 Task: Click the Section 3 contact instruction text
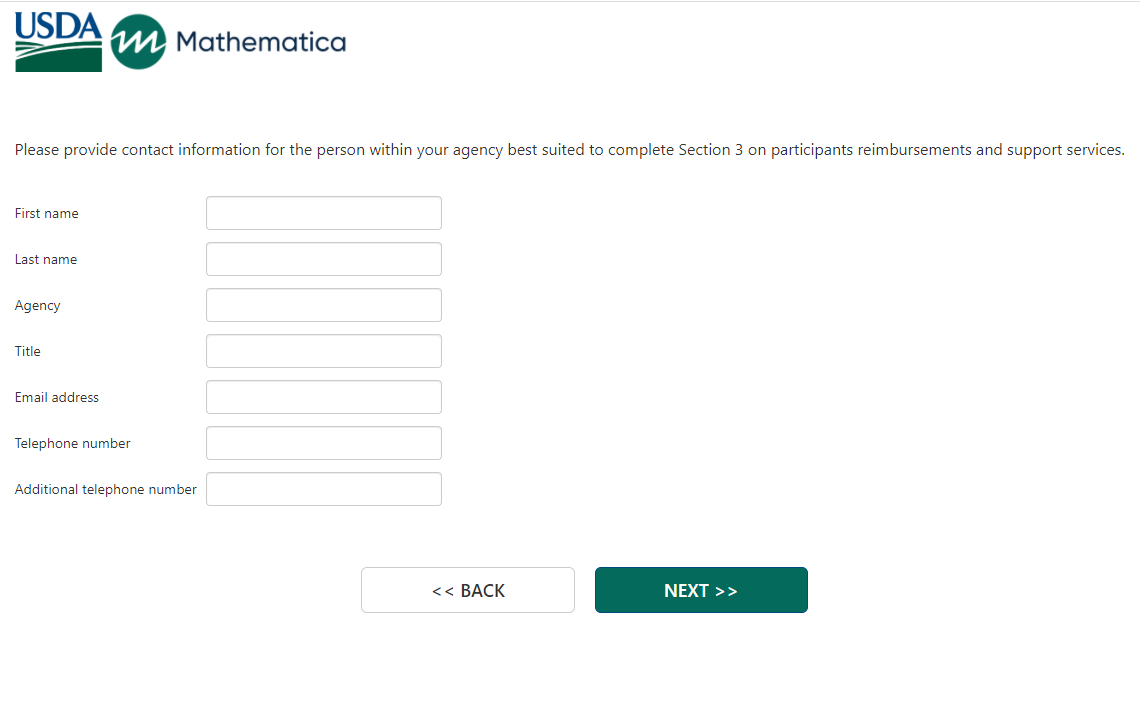pos(569,150)
